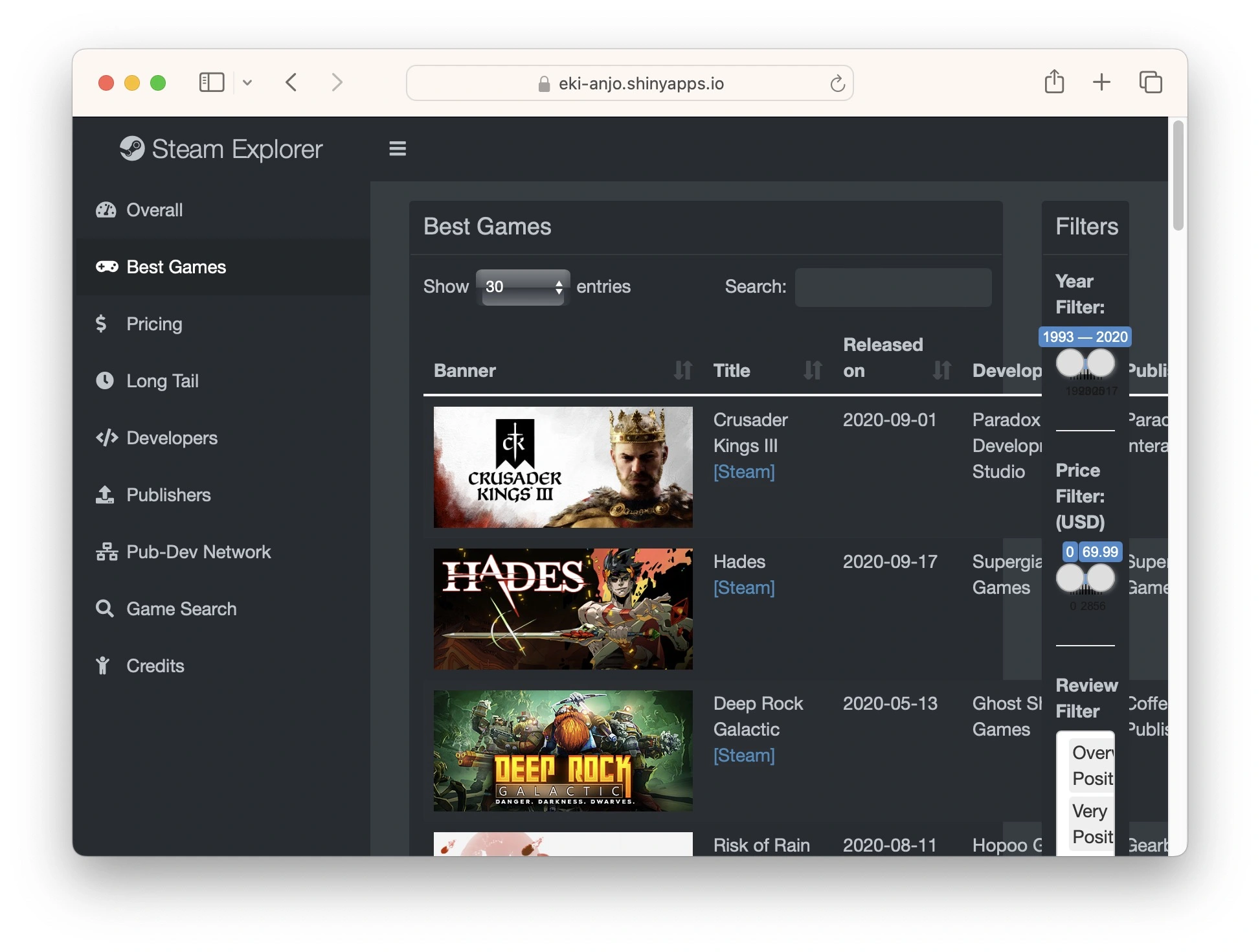
Task: Open the Show entries count dropdown
Action: pos(523,287)
